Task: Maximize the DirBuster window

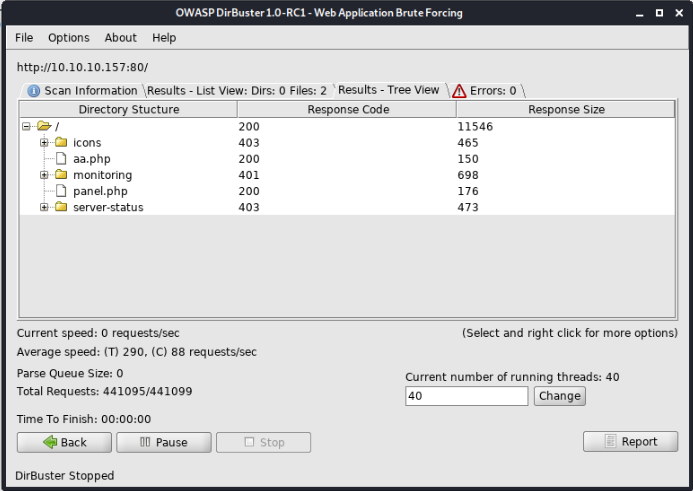Action: click(659, 13)
